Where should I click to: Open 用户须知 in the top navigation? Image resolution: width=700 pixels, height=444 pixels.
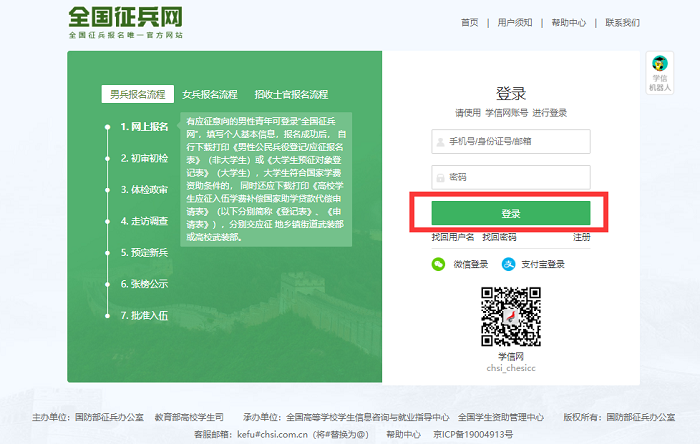coord(516,22)
